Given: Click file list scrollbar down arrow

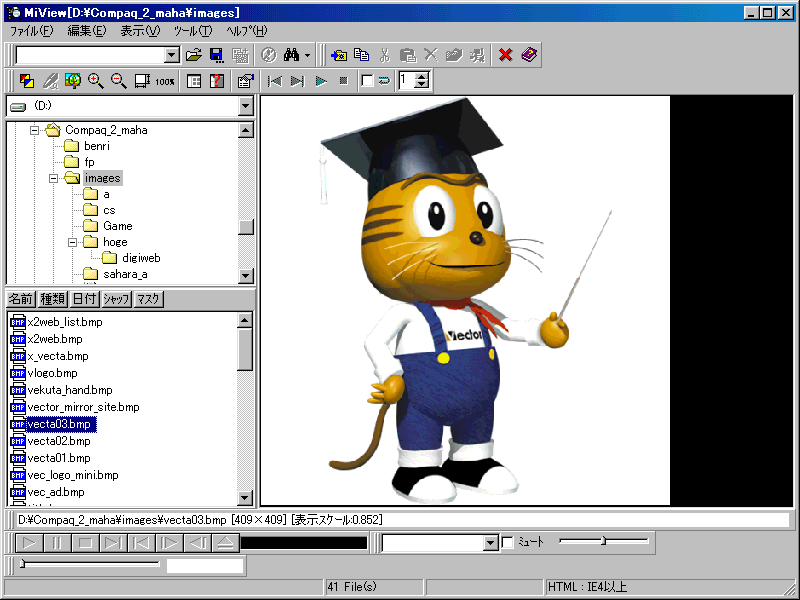Looking at the screenshot, I should tap(245, 497).
